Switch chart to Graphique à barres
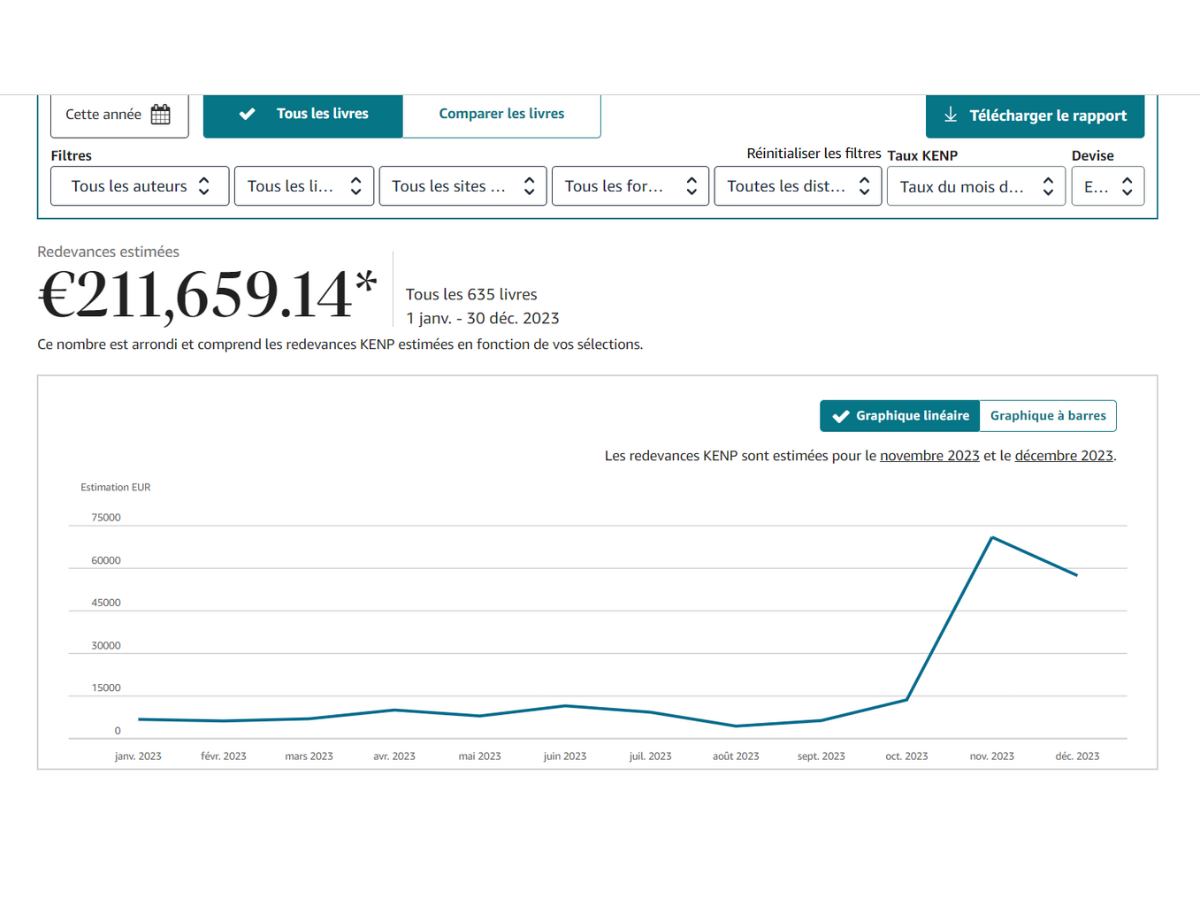 [x=1047, y=416]
